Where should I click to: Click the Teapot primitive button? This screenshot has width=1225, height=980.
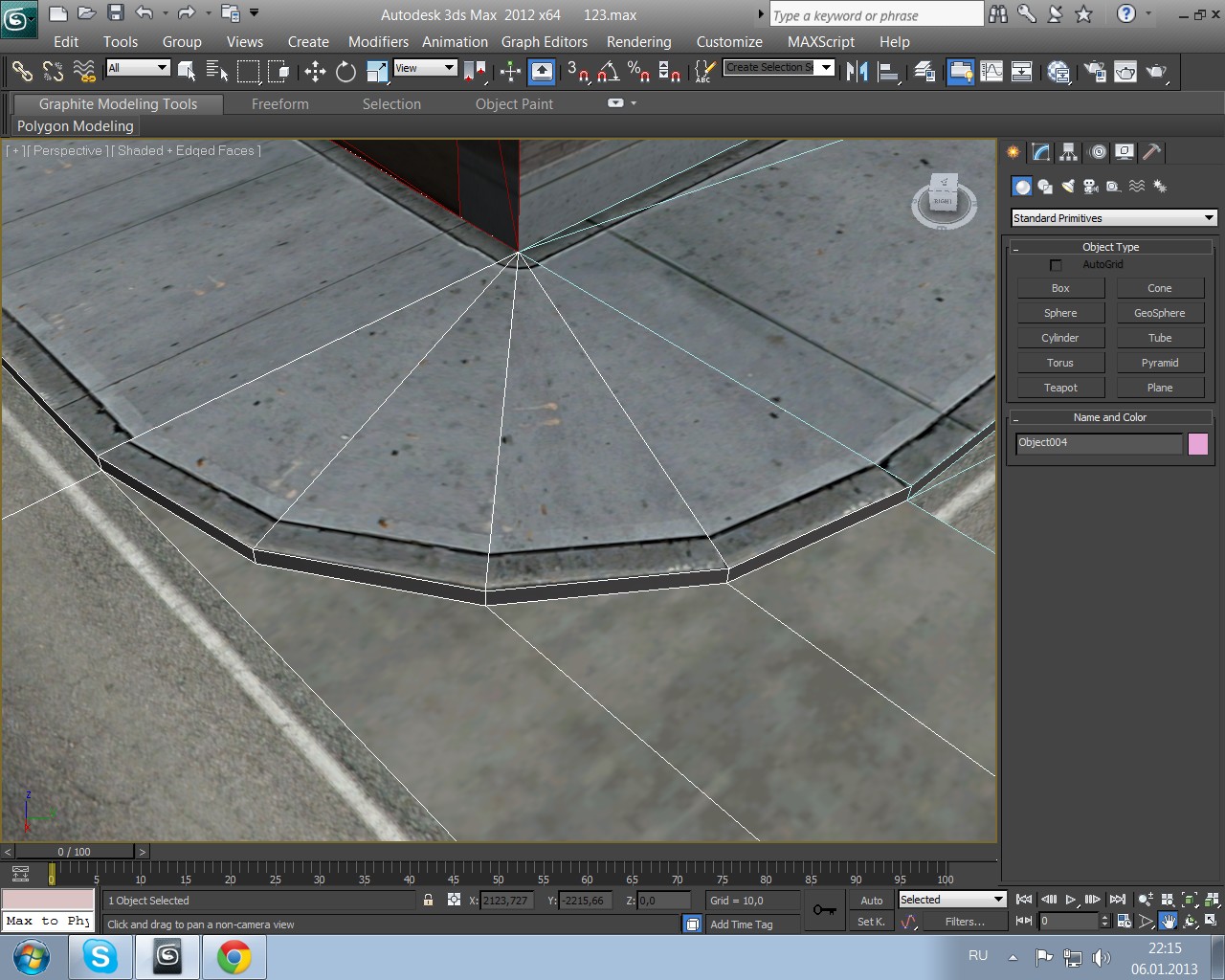[x=1060, y=388]
